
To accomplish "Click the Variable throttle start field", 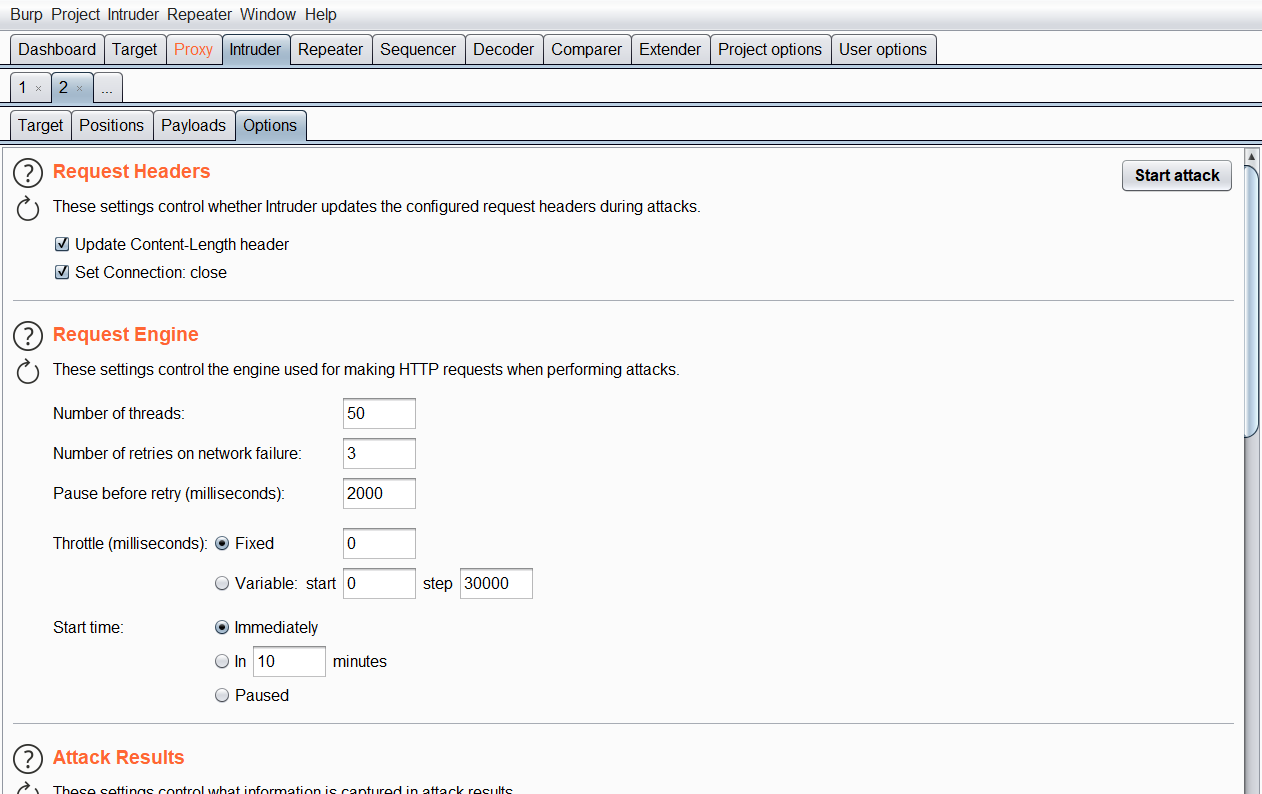I will (379, 584).
